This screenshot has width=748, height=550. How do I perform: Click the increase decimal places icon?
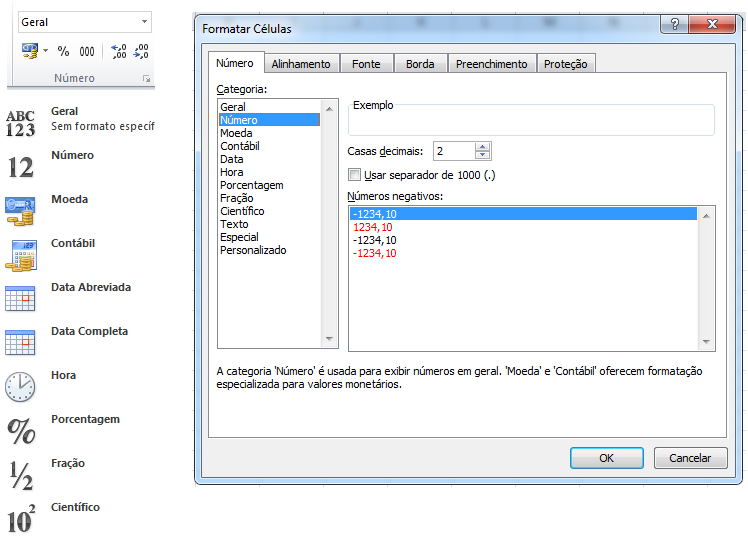[118, 51]
